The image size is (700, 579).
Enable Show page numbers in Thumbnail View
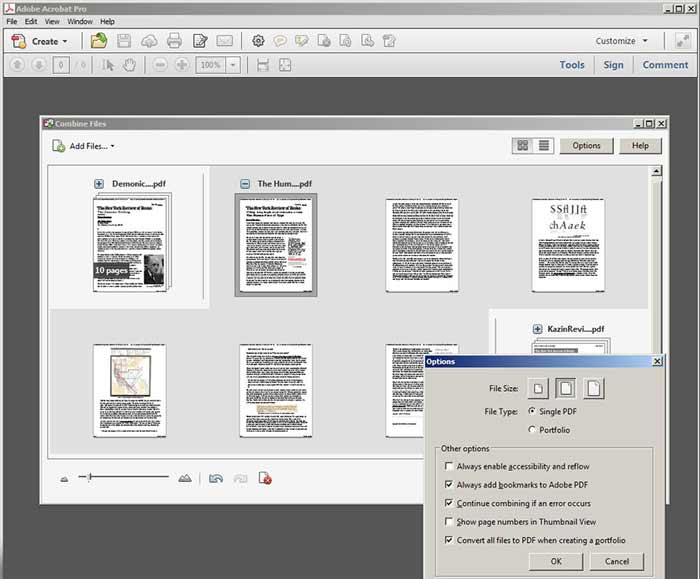coord(449,521)
